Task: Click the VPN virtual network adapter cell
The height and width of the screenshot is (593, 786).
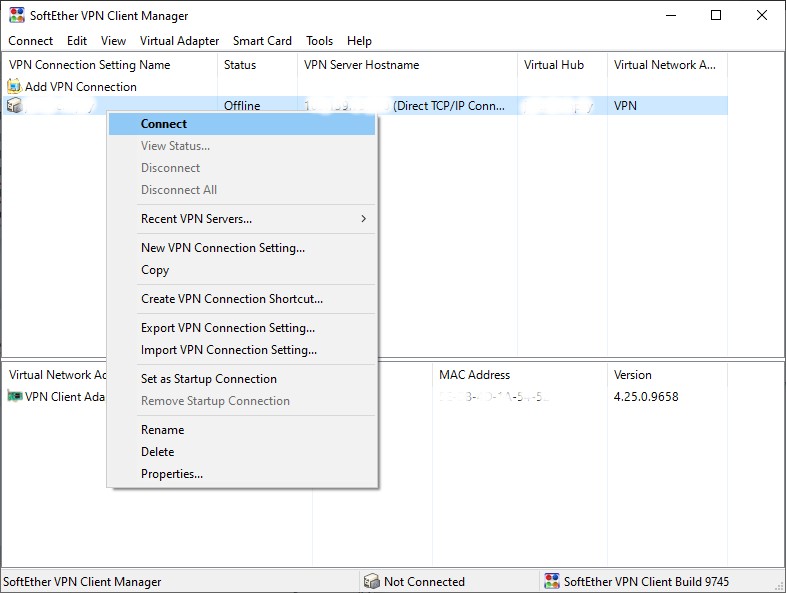Action: coord(625,106)
